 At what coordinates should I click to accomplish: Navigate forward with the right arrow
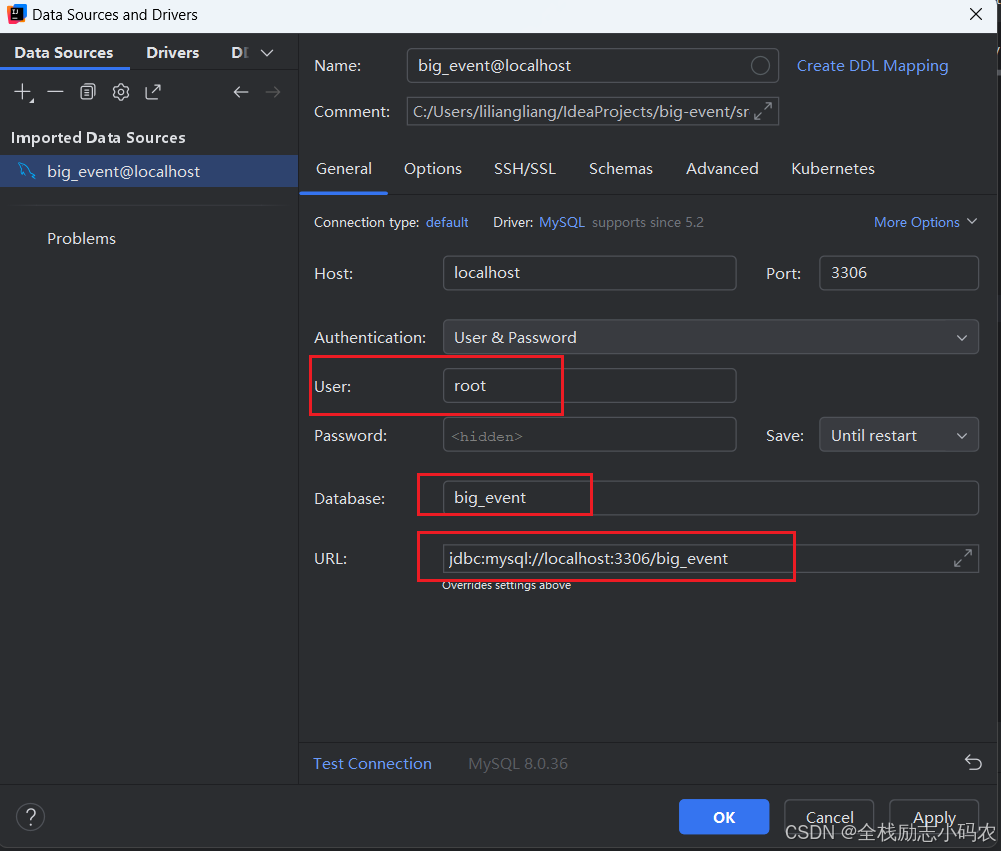pyautogui.click(x=273, y=91)
